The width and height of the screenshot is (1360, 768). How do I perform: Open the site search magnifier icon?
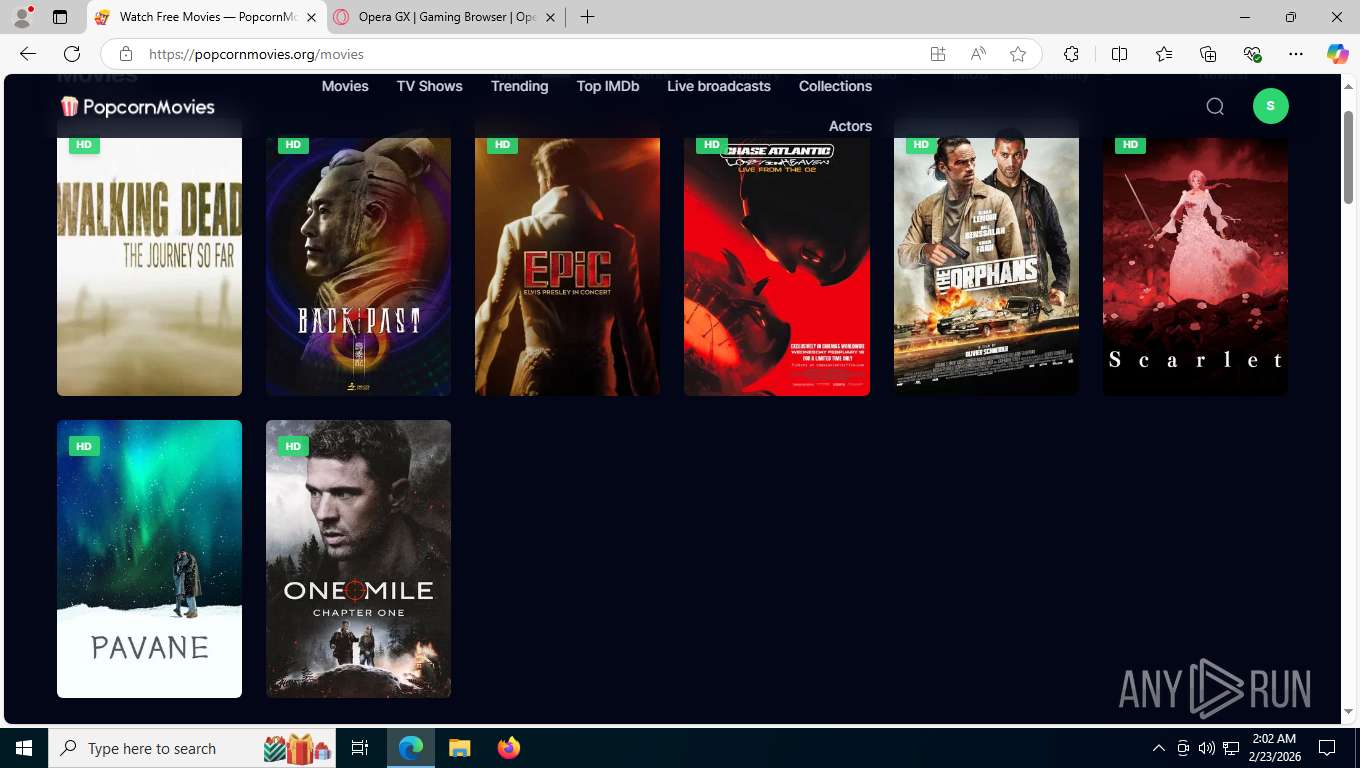1215,106
